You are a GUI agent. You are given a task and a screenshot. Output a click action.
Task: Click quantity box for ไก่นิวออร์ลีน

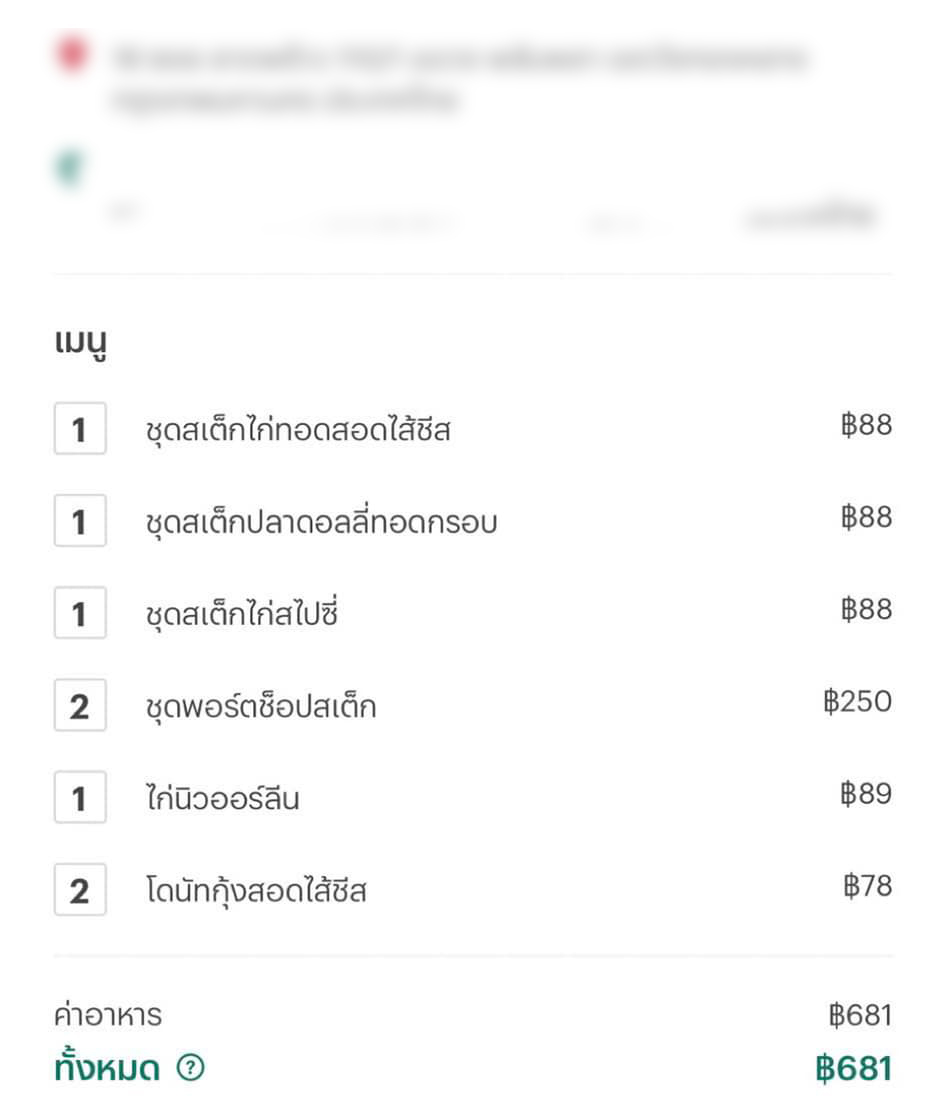click(80, 799)
